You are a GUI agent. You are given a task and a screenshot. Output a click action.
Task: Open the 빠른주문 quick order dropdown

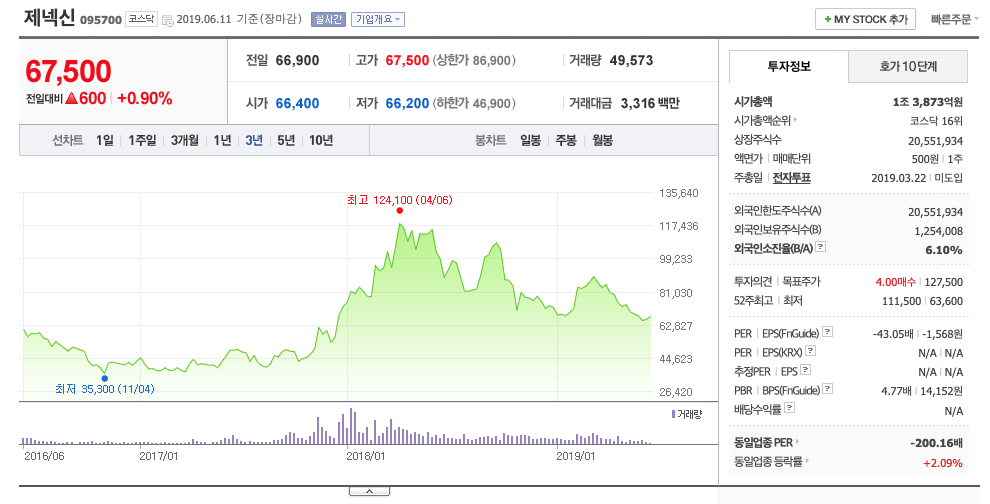pyautogui.click(x=955, y=20)
